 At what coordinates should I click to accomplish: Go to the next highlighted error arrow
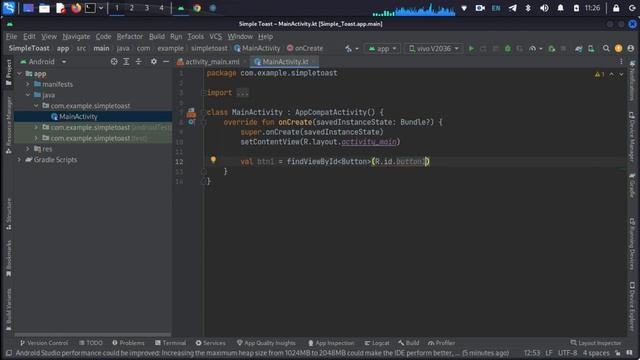(621, 74)
